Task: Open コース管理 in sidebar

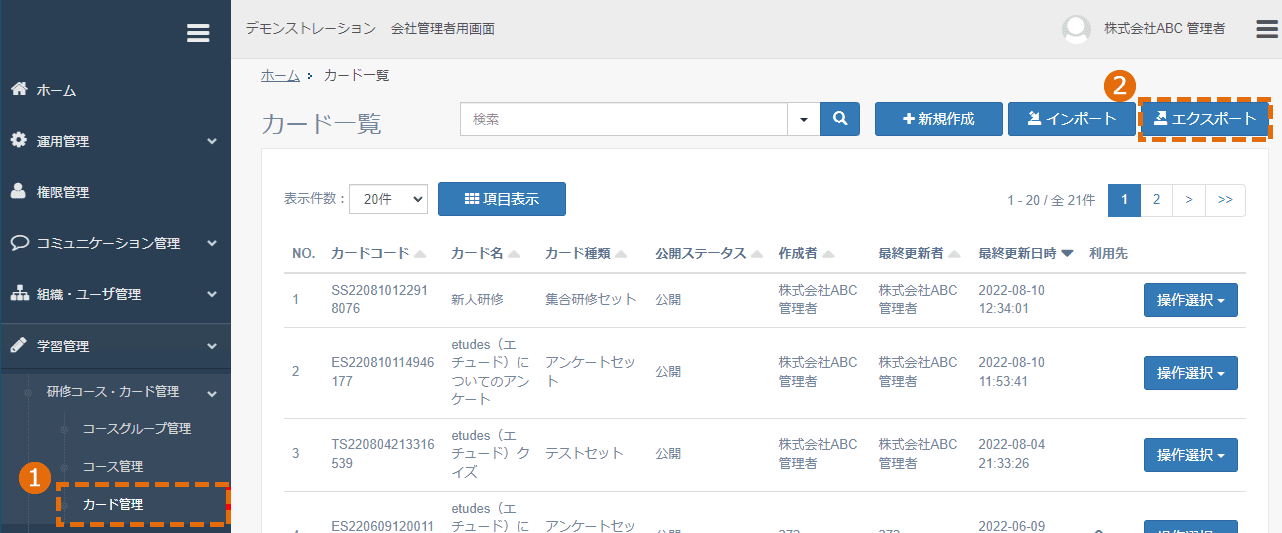Action: (113, 466)
